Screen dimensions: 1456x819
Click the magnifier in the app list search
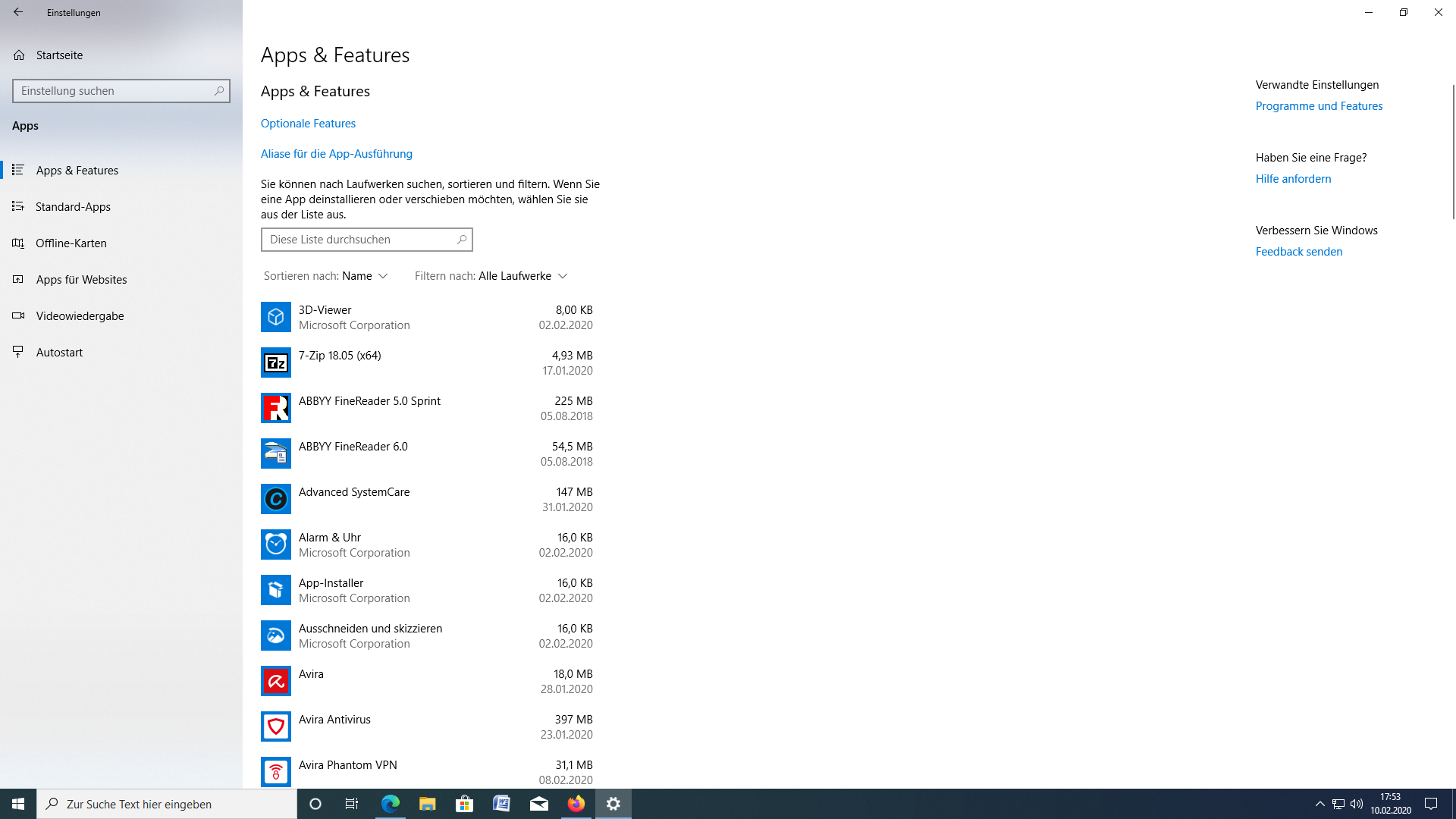pyautogui.click(x=462, y=240)
